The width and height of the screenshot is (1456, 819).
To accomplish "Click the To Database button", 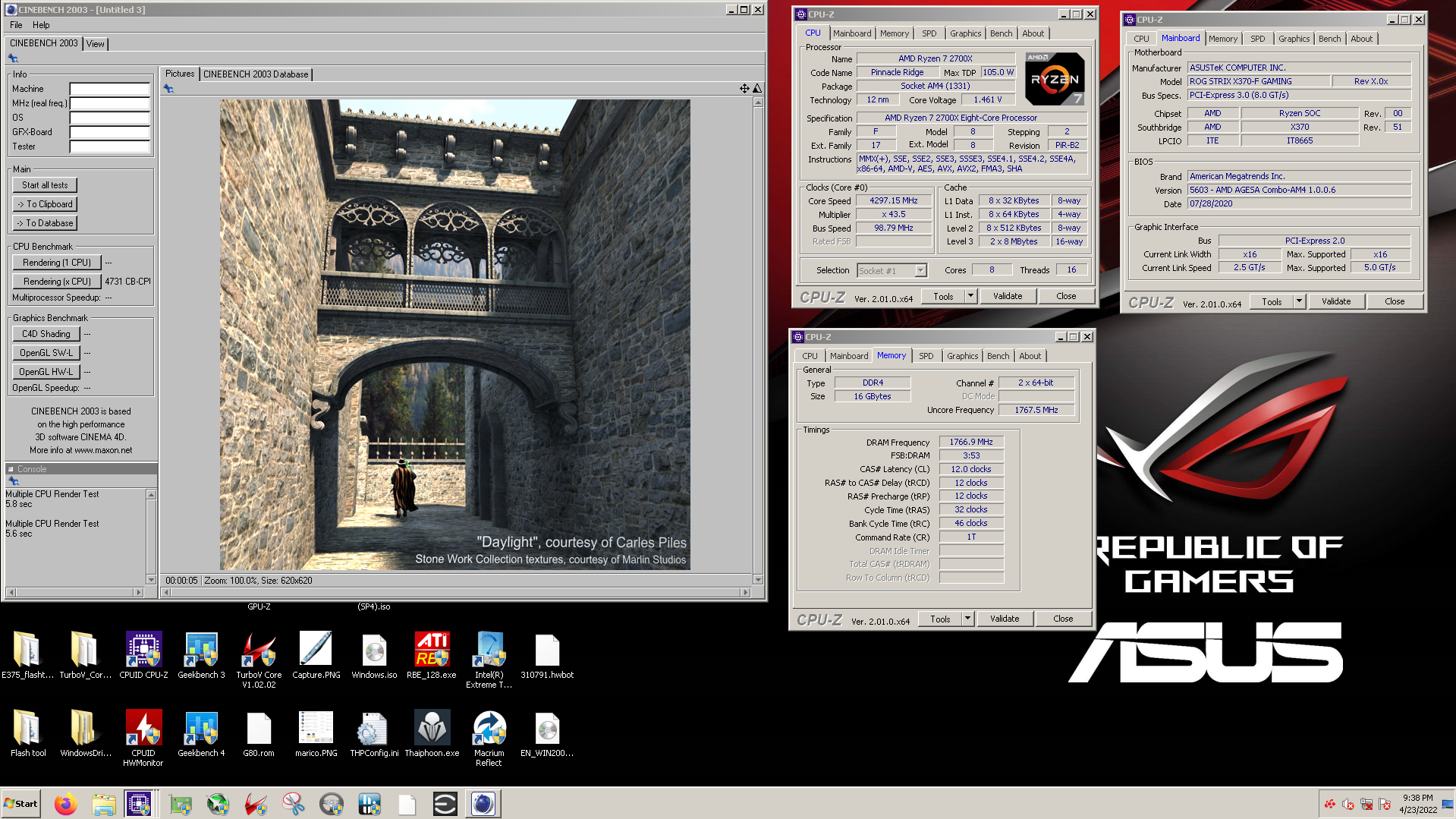I will click(45, 223).
